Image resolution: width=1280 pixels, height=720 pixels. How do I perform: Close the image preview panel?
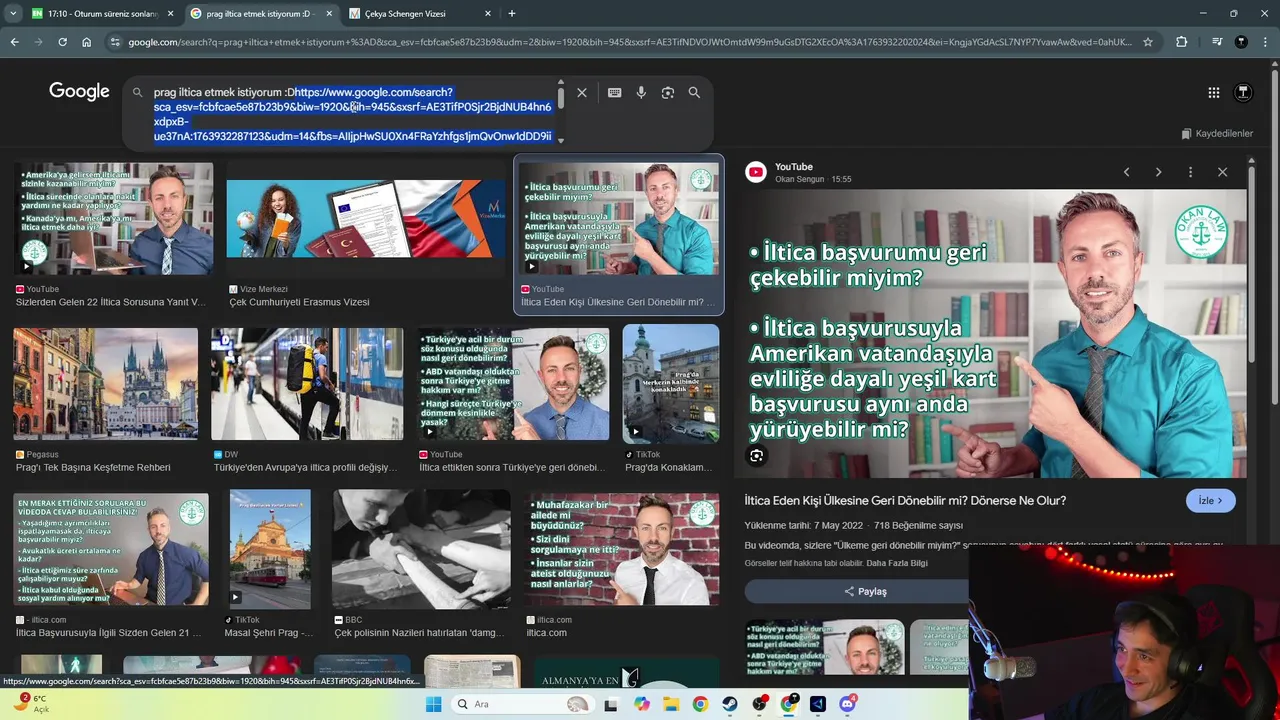coord(1222,172)
